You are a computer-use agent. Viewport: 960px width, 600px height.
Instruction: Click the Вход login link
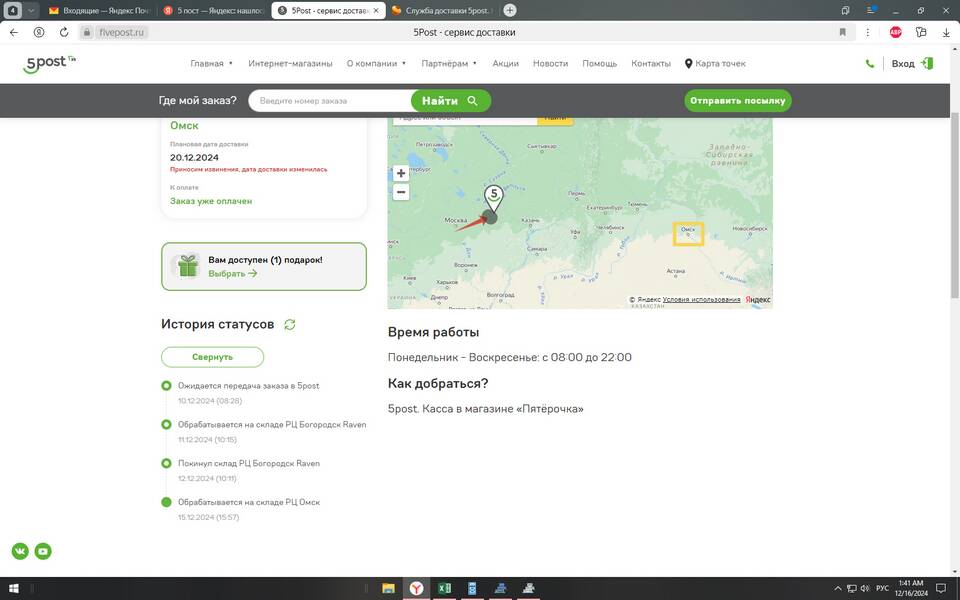(903, 64)
